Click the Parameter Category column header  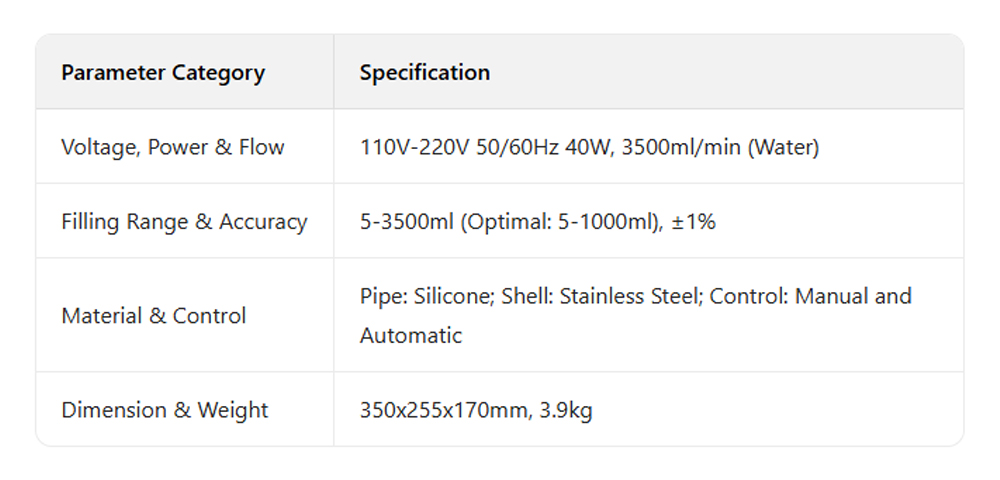tap(163, 73)
